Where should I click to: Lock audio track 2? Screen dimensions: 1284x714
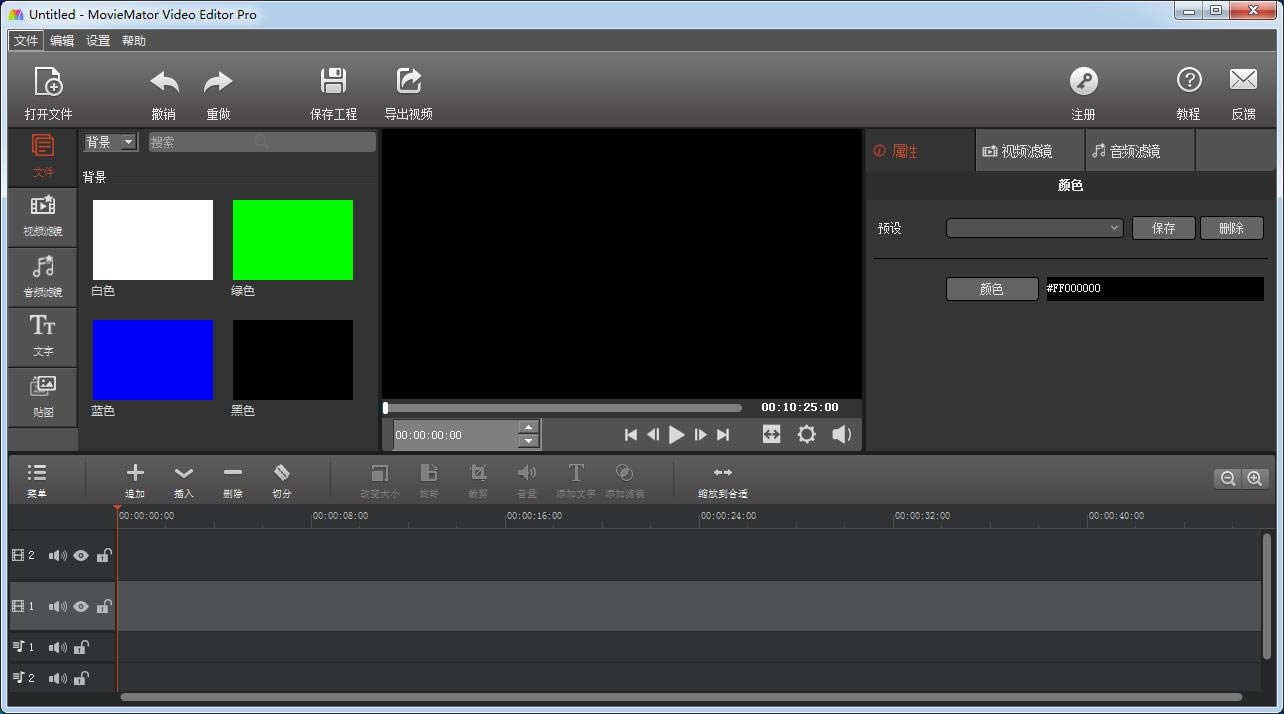(81, 678)
